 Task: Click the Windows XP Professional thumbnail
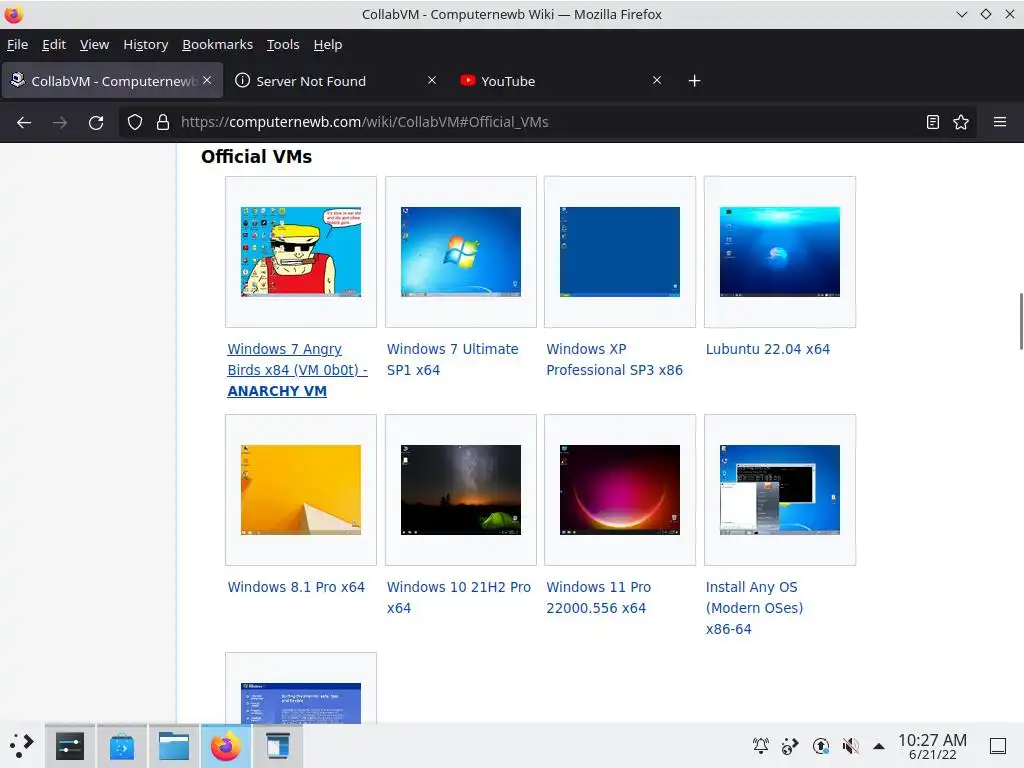pyautogui.click(x=620, y=252)
